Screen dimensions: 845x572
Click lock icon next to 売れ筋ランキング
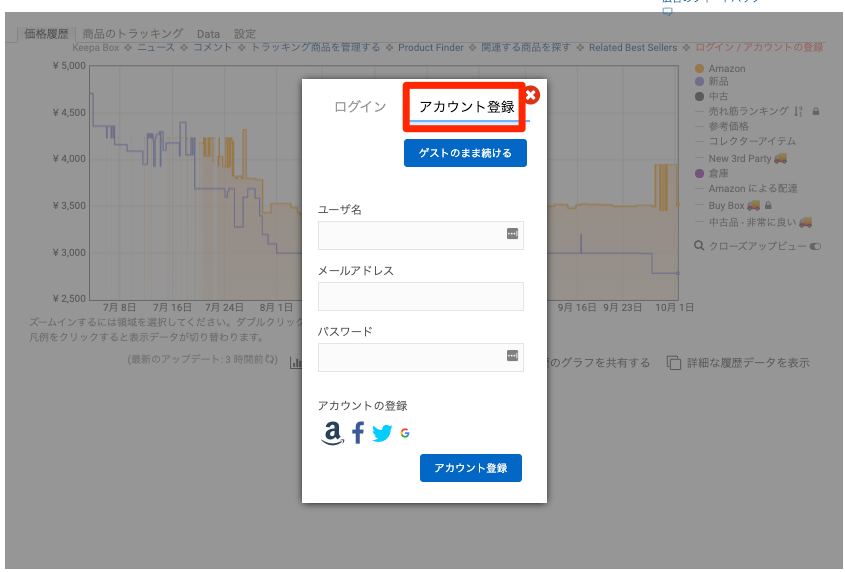(816, 112)
